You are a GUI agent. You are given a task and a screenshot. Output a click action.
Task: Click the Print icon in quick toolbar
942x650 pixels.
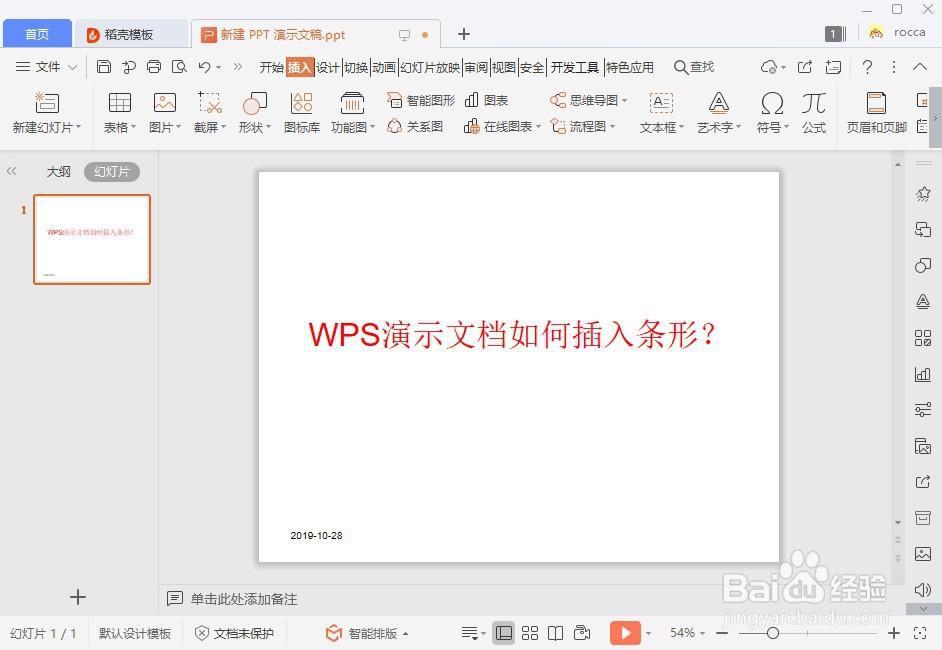click(154, 67)
